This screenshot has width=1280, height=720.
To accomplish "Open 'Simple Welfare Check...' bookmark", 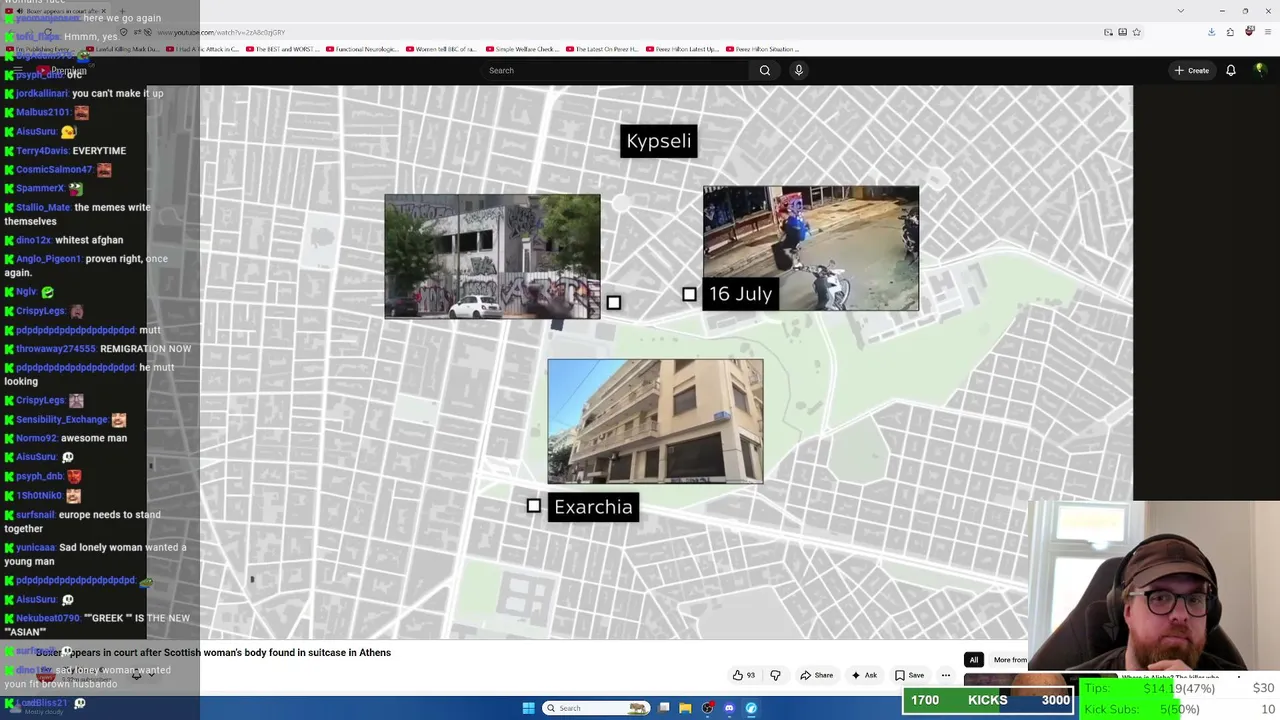I will click(521, 49).
